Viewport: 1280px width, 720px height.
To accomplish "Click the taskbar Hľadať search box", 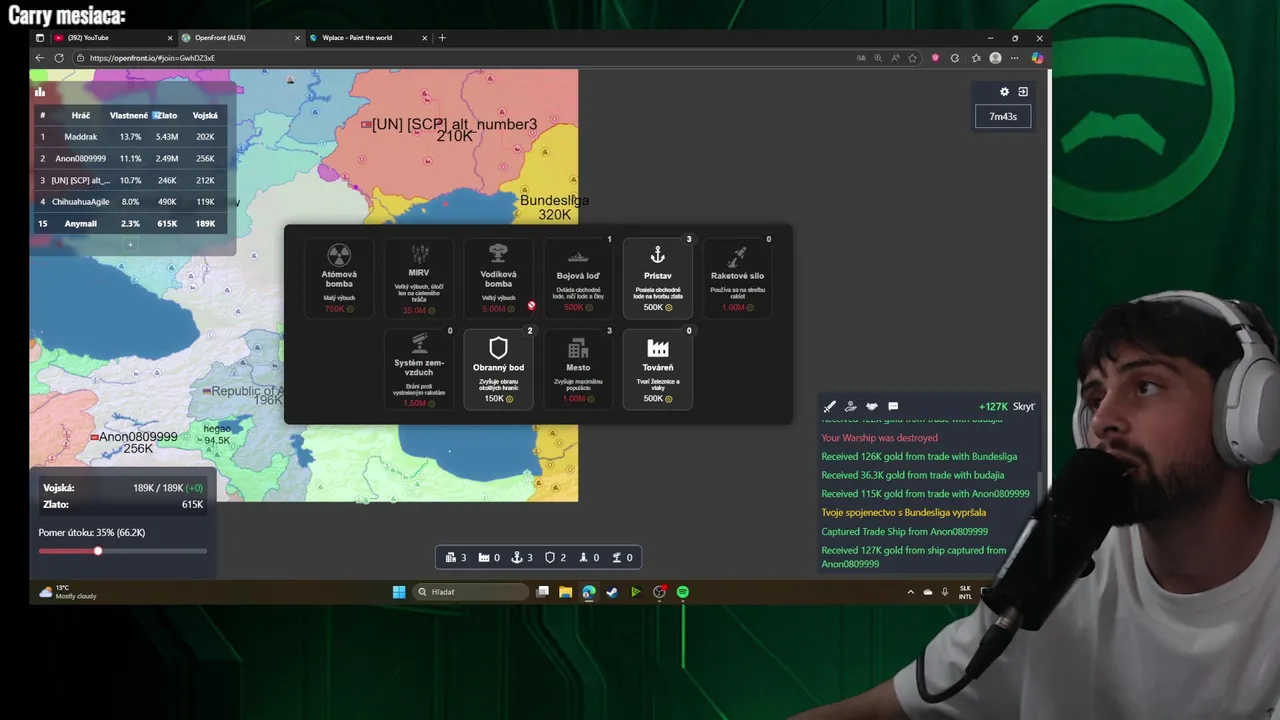I will [470, 592].
